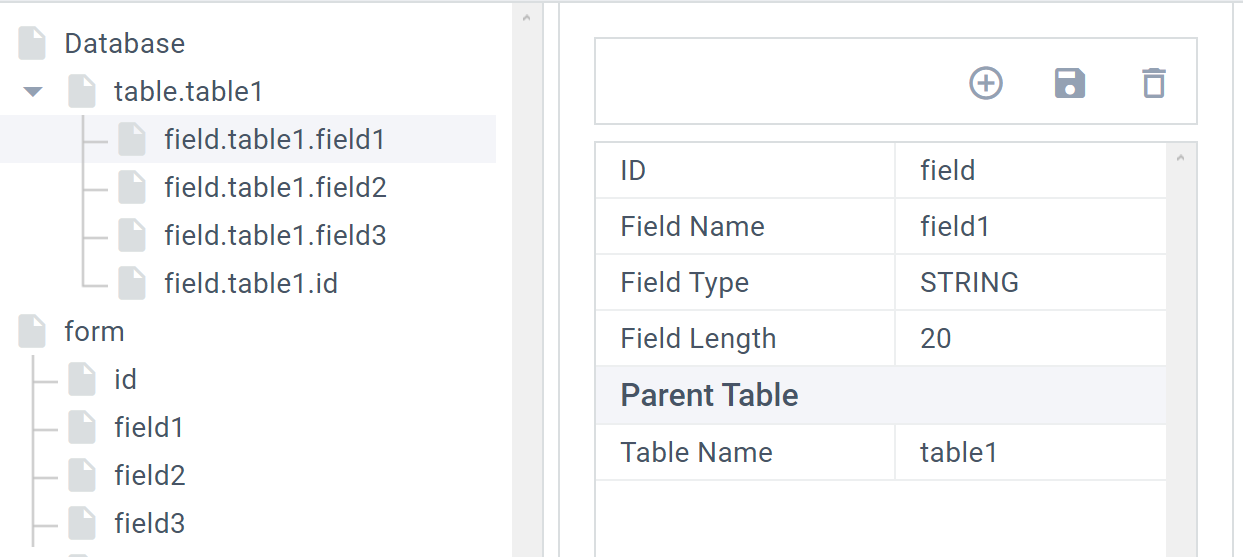The image size is (1243, 557).
Task: Click the save floppy disk icon
Action: (1070, 83)
